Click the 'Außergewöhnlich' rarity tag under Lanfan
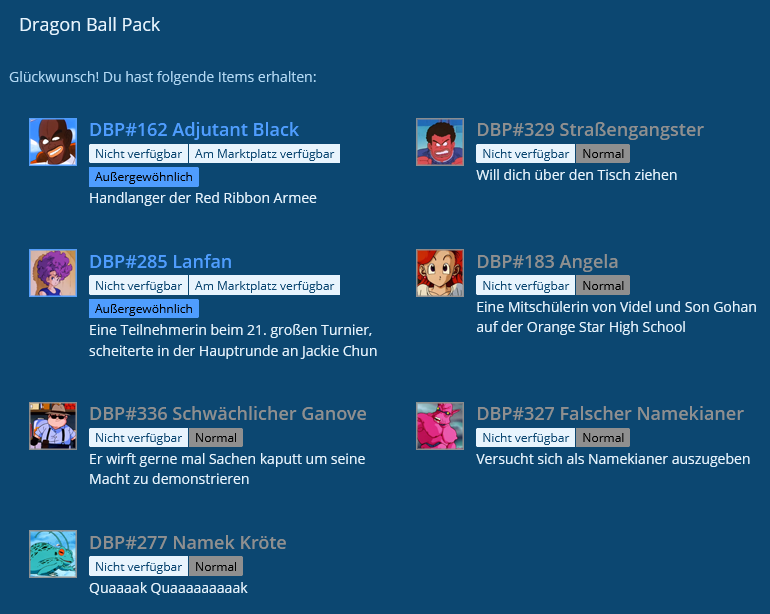 pyautogui.click(x=144, y=309)
